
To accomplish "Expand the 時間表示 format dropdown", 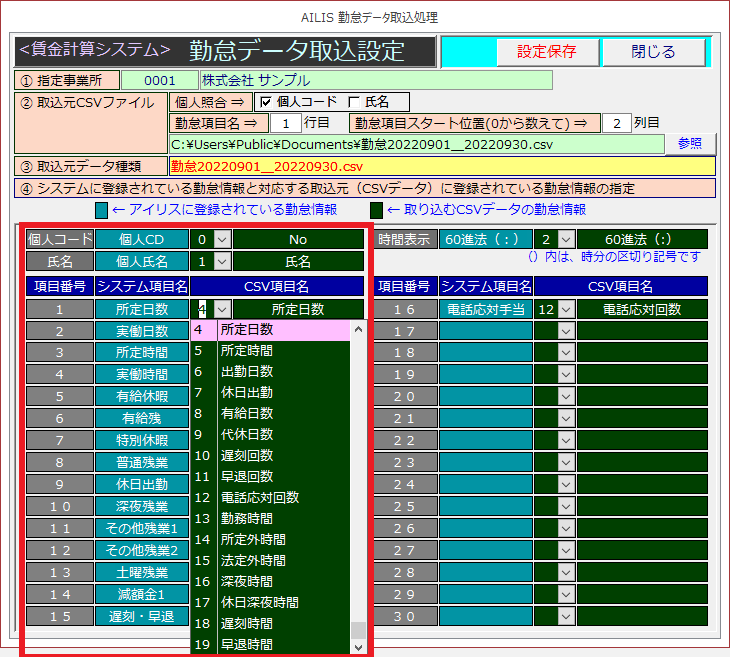I will [566, 240].
